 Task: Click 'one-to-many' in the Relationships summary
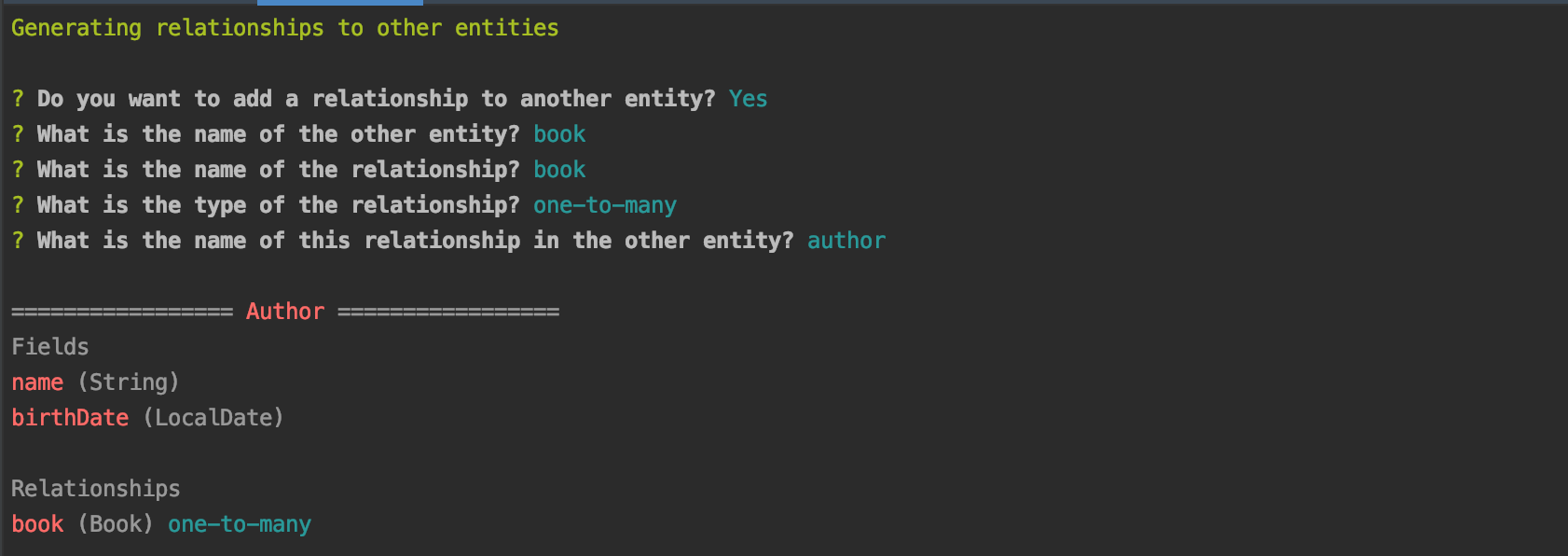tap(240, 524)
